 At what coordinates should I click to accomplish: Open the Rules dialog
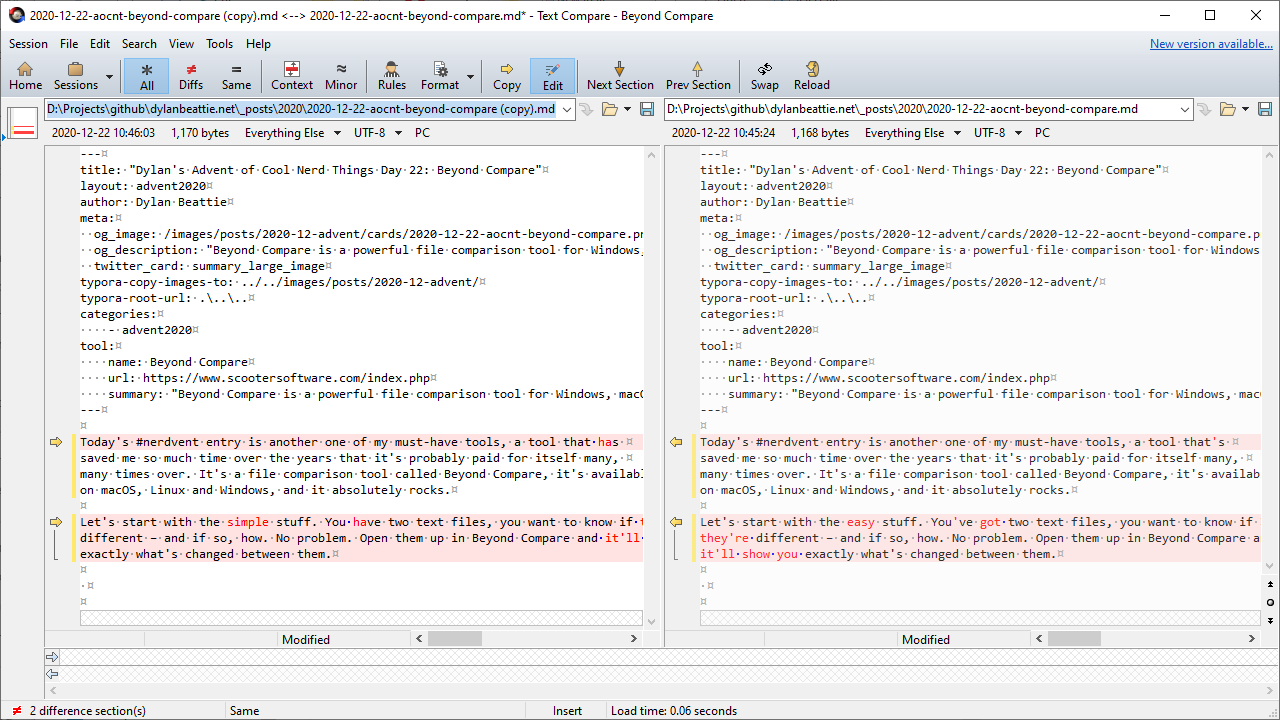(392, 76)
